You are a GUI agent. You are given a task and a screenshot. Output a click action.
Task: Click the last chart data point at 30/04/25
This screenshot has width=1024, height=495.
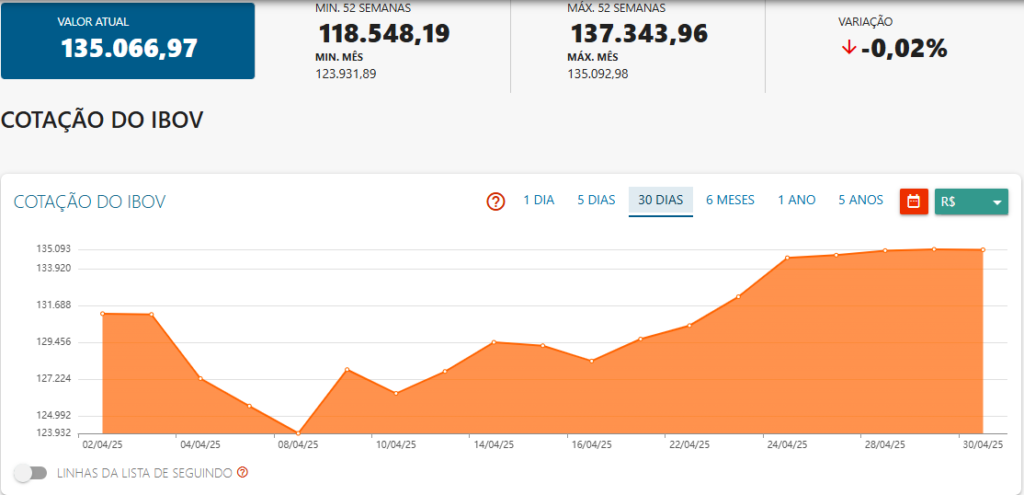pyautogui.click(x=983, y=249)
